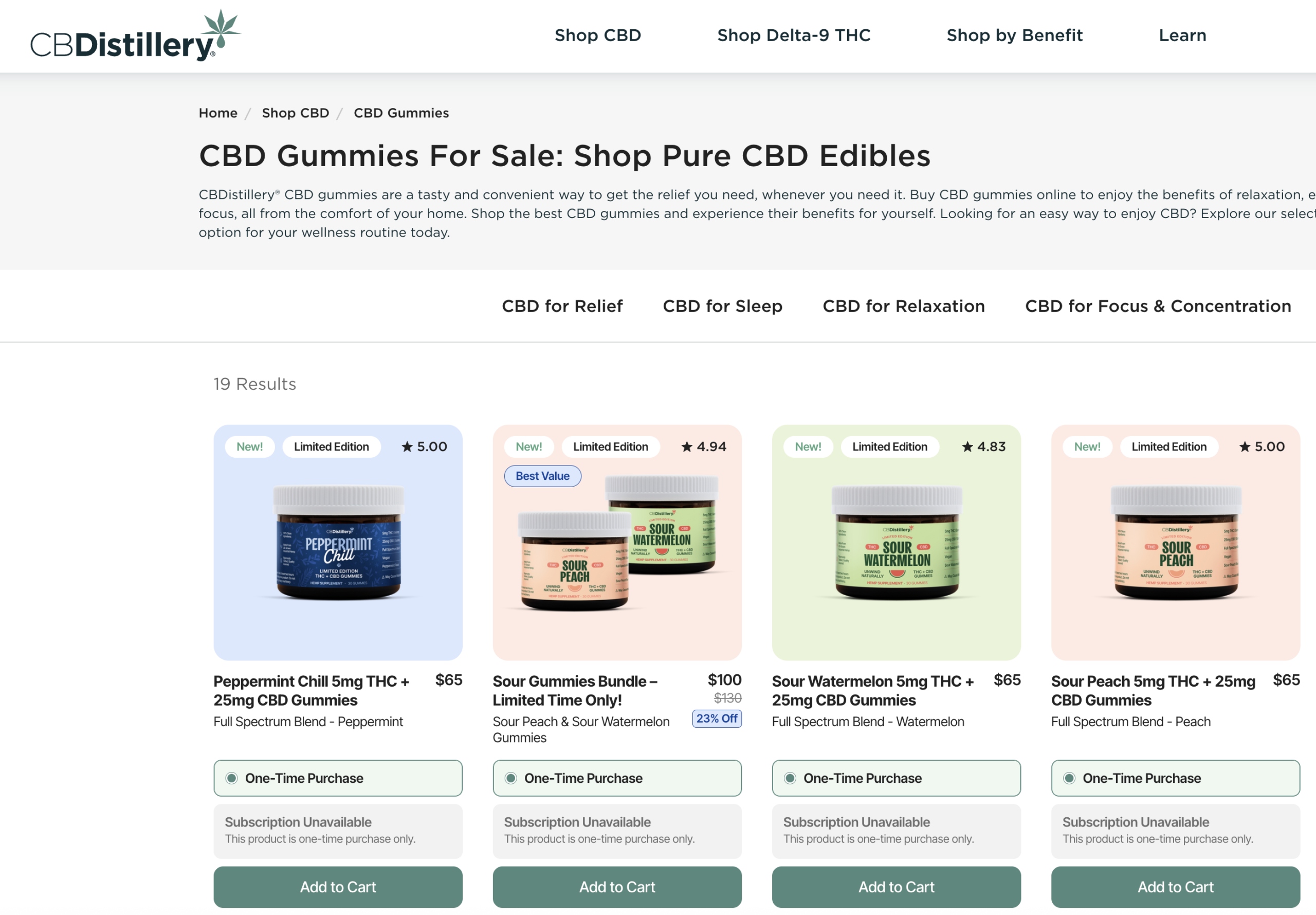Switch to the CBD for Relaxation tab
The width and height of the screenshot is (1316, 915).
(x=904, y=306)
